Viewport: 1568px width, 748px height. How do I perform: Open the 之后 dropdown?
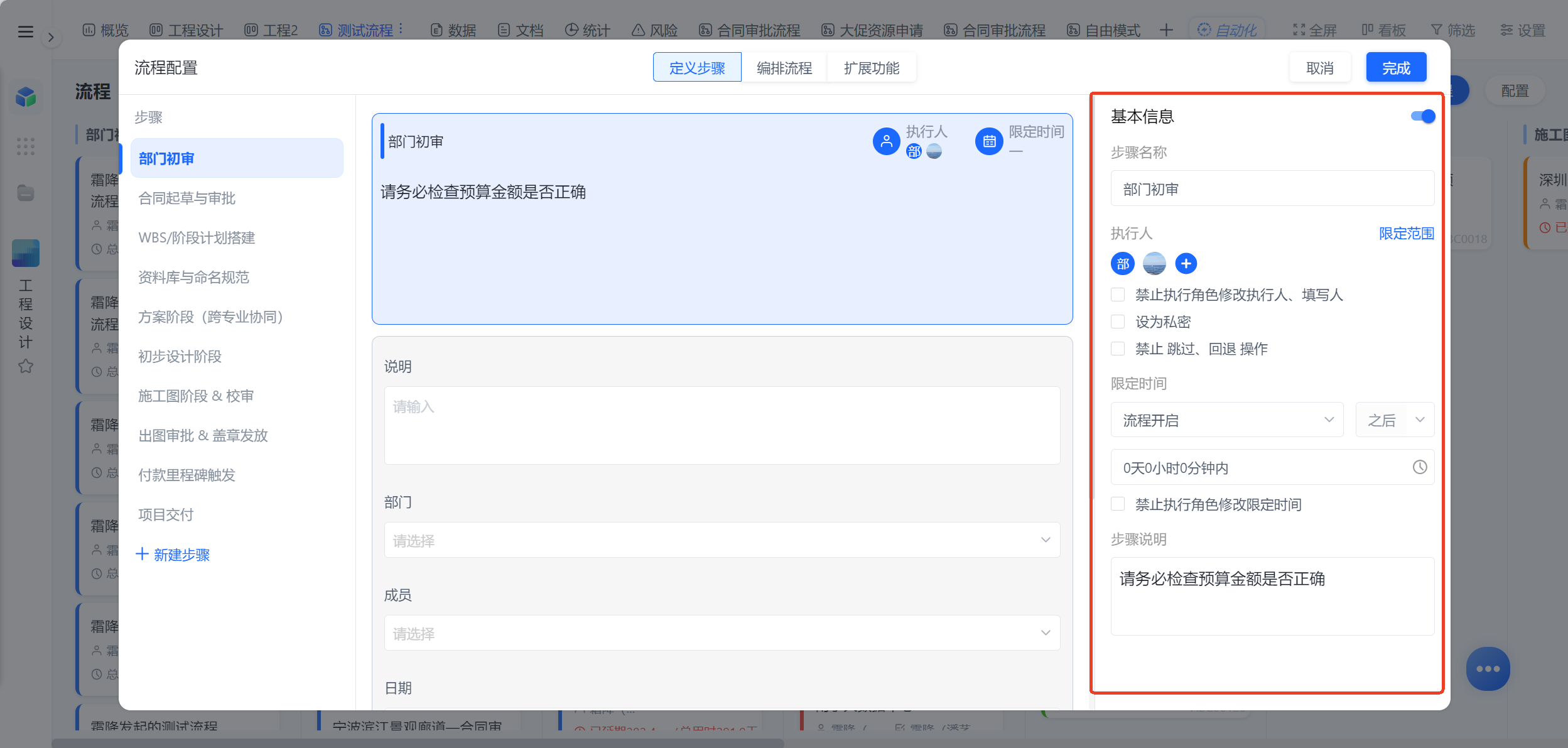pos(1395,420)
